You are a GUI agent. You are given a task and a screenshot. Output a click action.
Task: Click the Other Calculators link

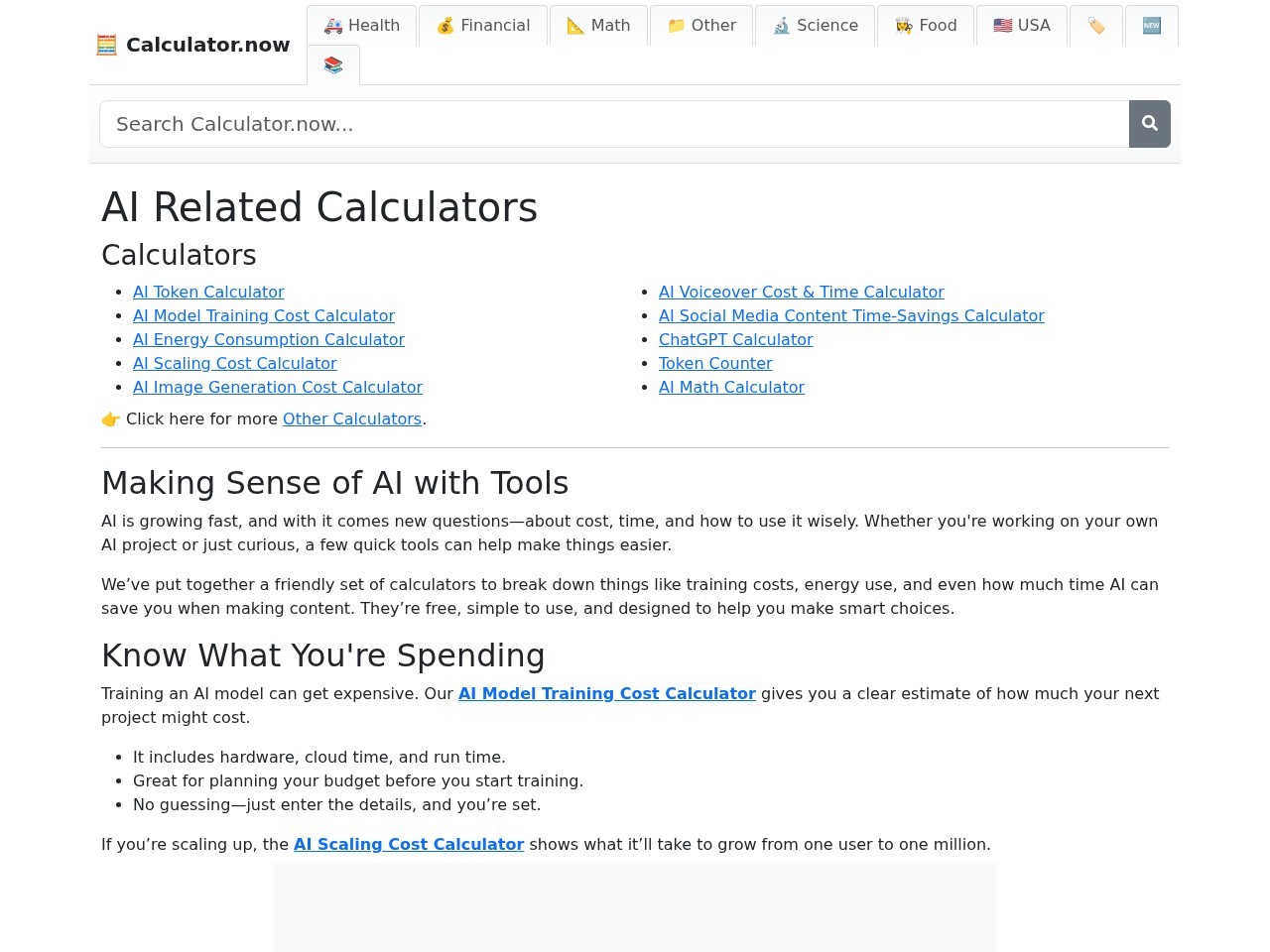pos(352,418)
